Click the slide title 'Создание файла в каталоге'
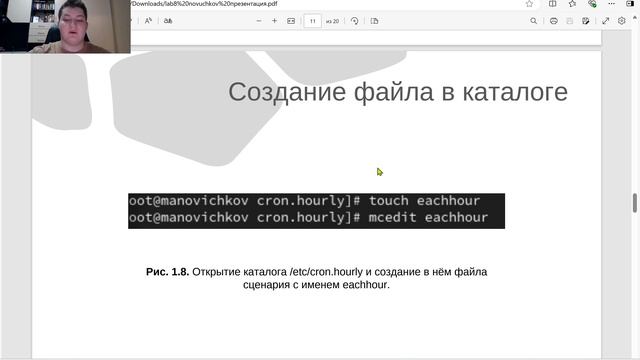The width and height of the screenshot is (640, 360). click(398, 92)
